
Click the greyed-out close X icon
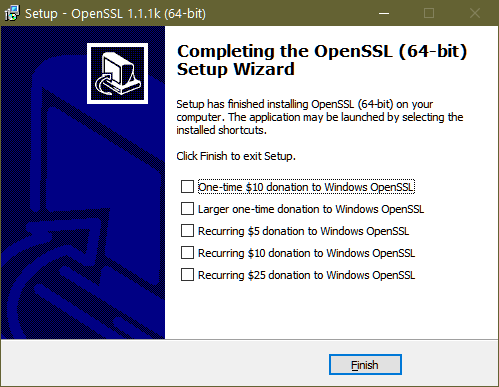pyautogui.click(x=475, y=13)
